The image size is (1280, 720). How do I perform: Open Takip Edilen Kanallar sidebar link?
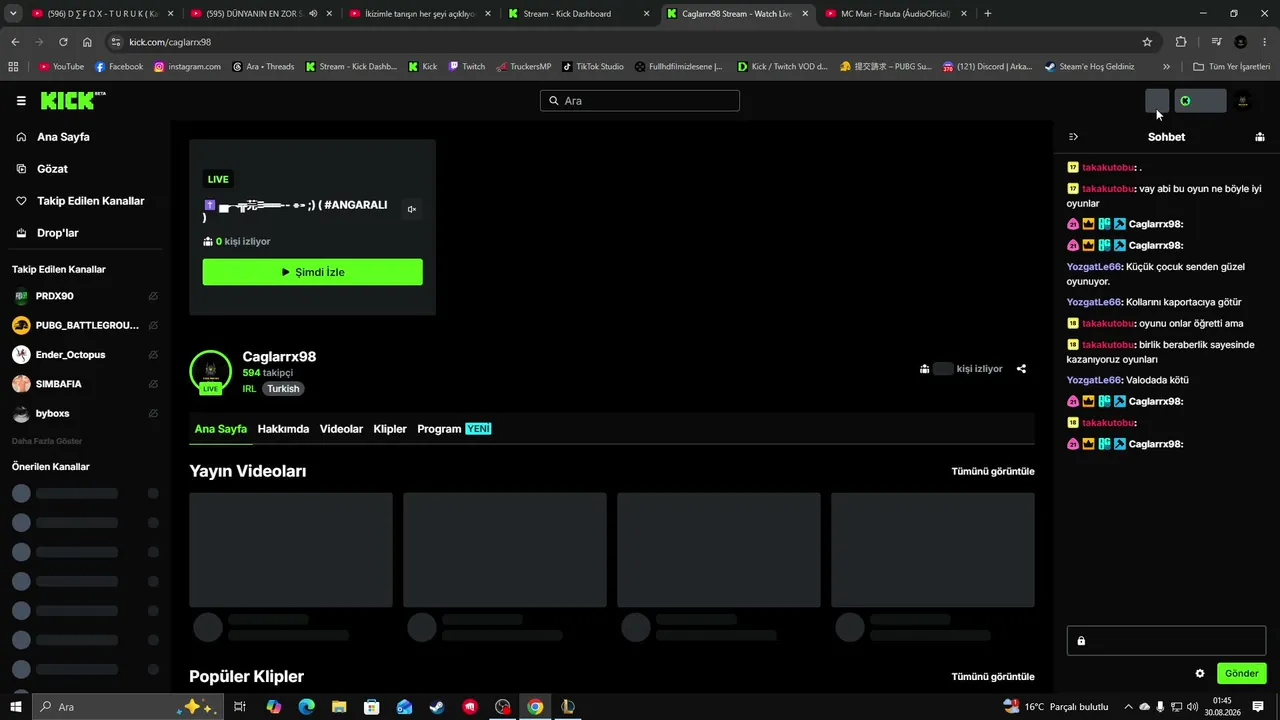[90, 201]
